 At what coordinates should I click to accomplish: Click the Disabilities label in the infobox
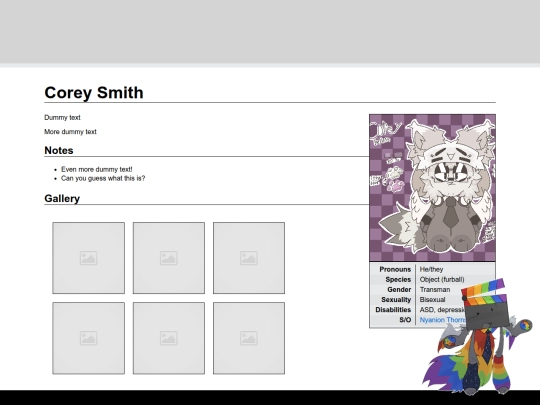click(x=393, y=310)
